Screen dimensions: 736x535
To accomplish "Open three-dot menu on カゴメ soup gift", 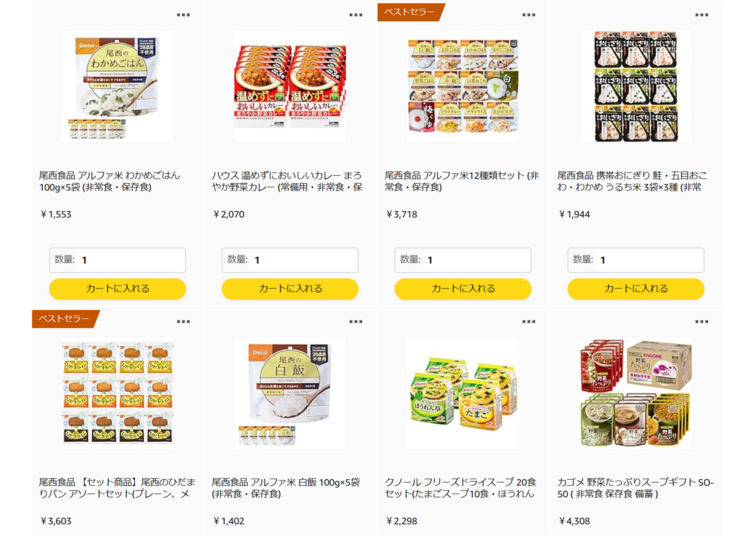I will pyautogui.click(x=701, y=321).
